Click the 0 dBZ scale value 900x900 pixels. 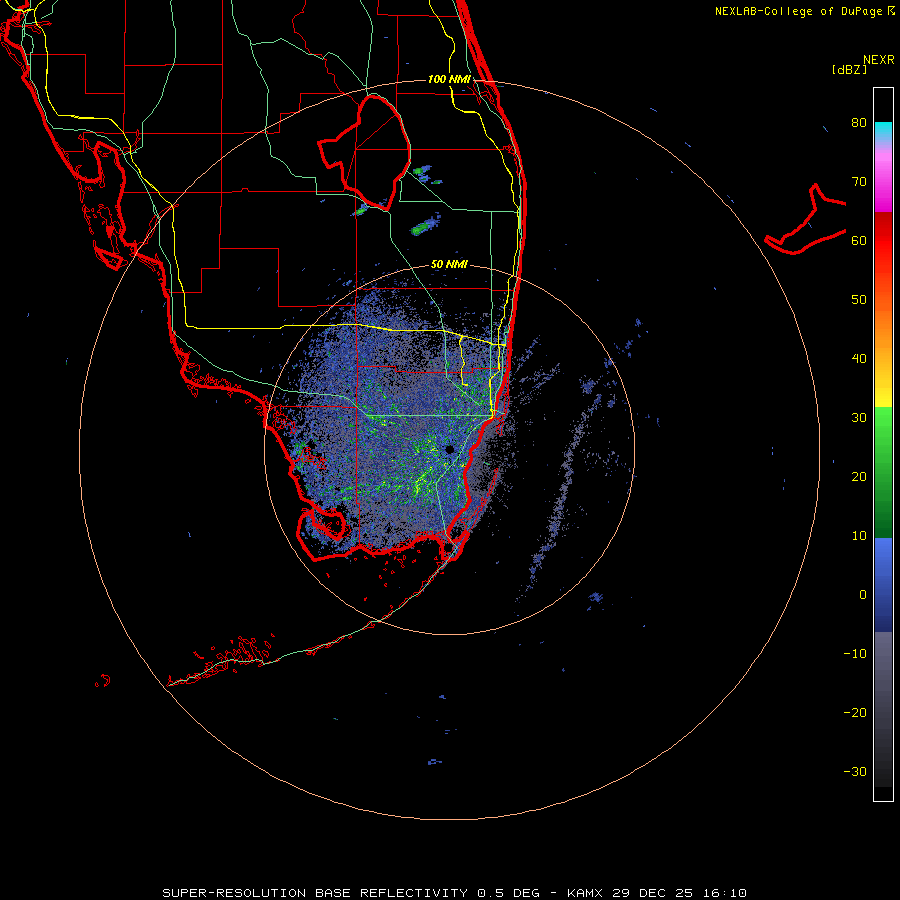tap(863, 595)
